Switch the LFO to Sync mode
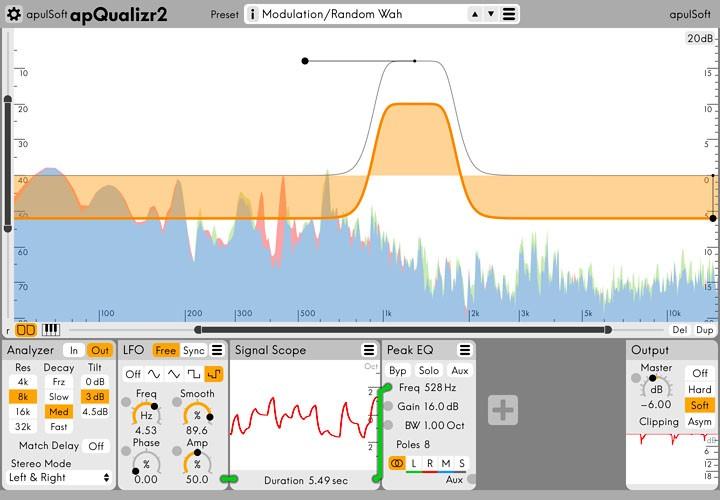 [193, 351]
